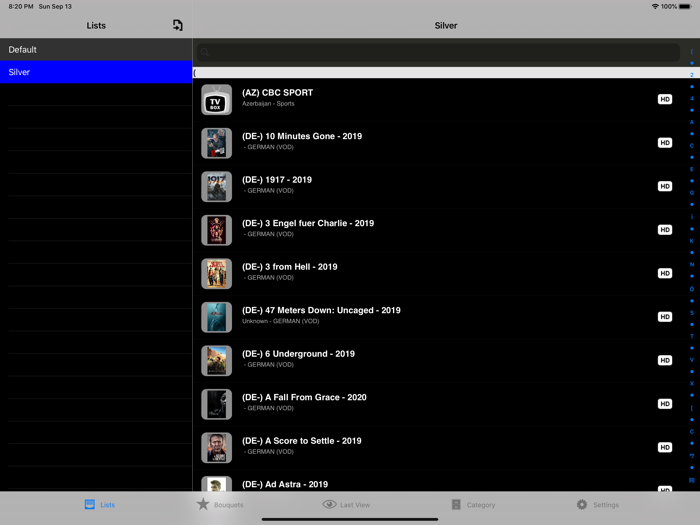
Task: Play (DE-) 1917 - 2019
Action: click(x=440, y=187)
